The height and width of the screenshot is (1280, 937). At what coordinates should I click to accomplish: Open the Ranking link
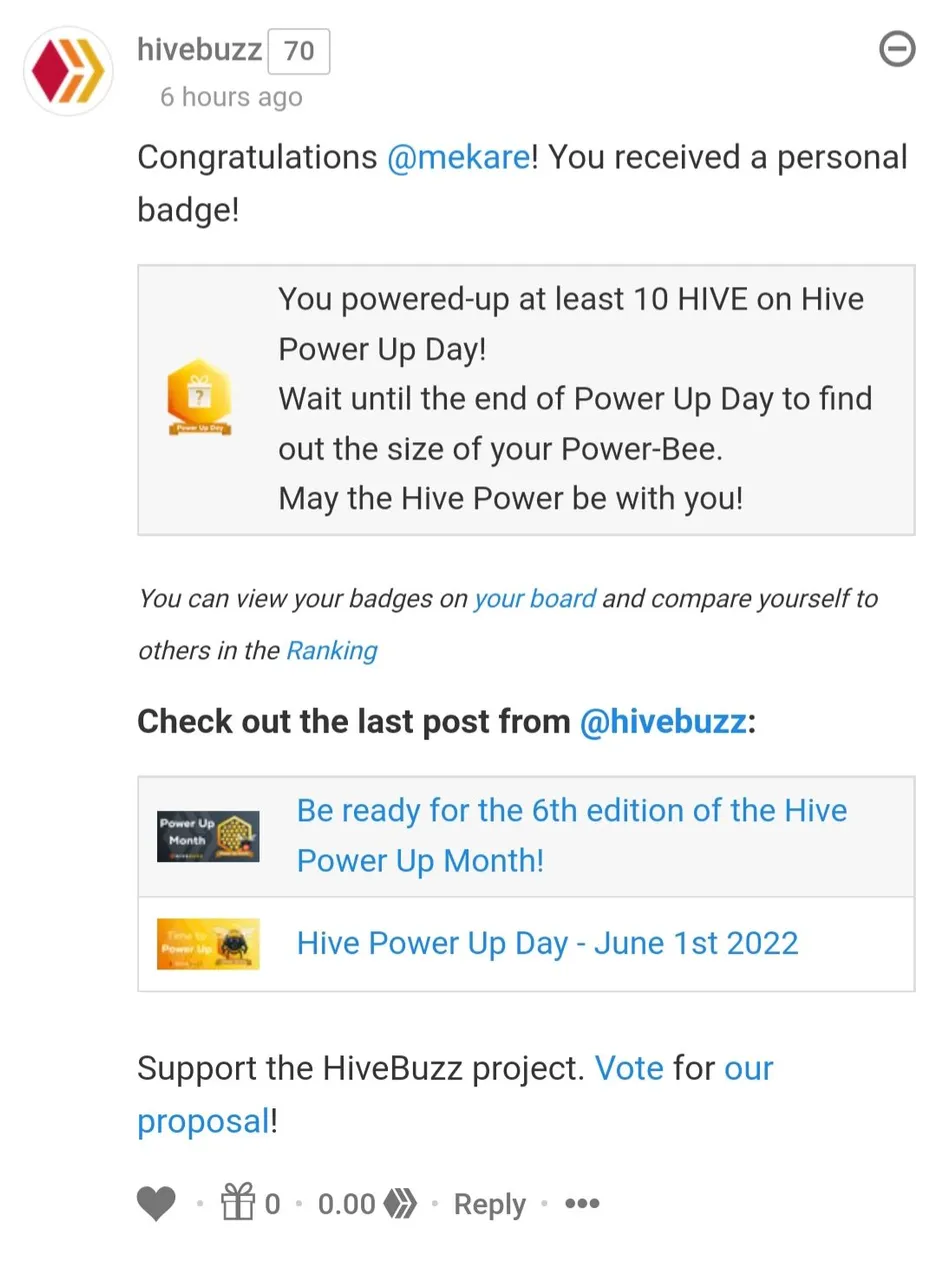click(x=332, y=651)
